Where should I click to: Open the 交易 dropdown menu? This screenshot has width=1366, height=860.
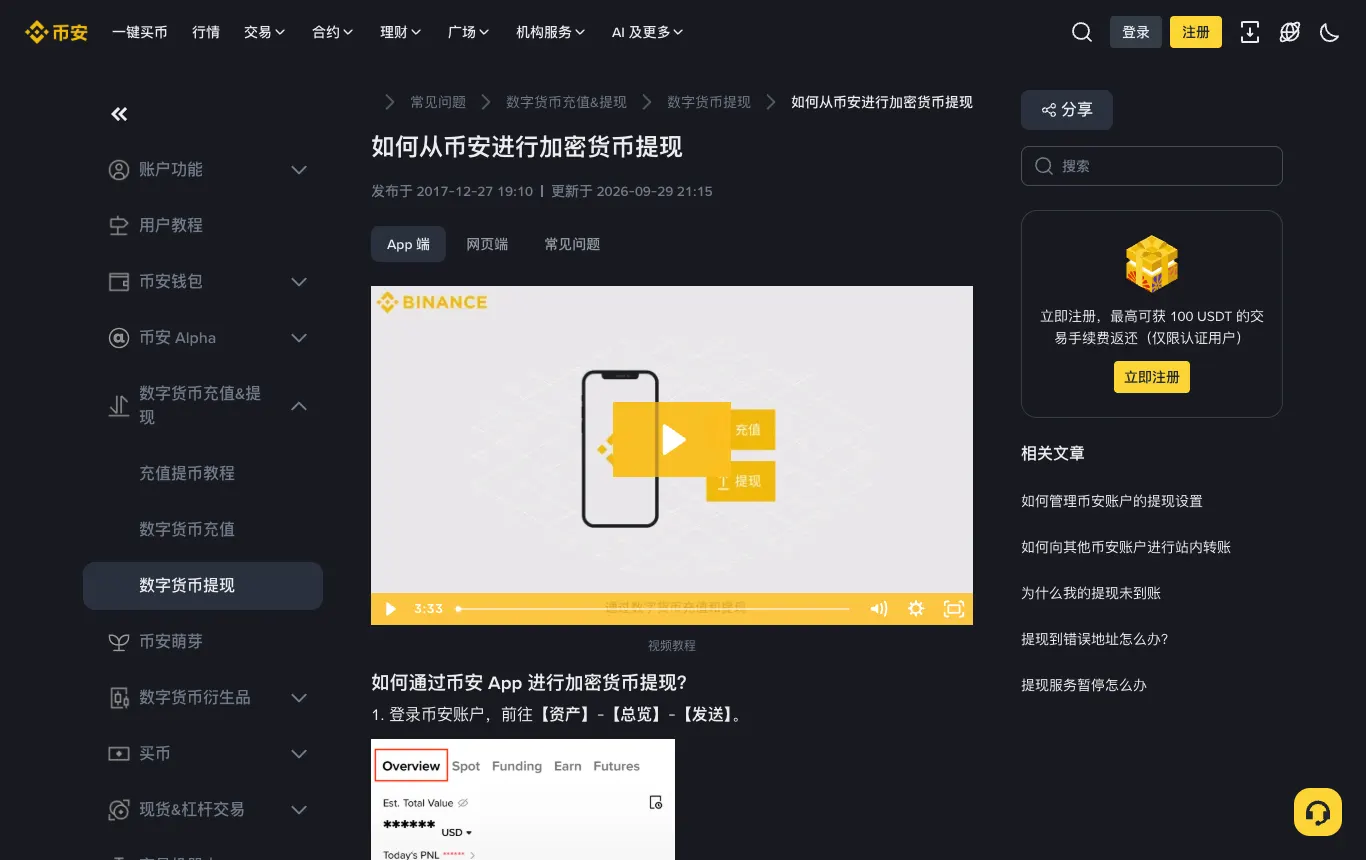click(264, 32)
